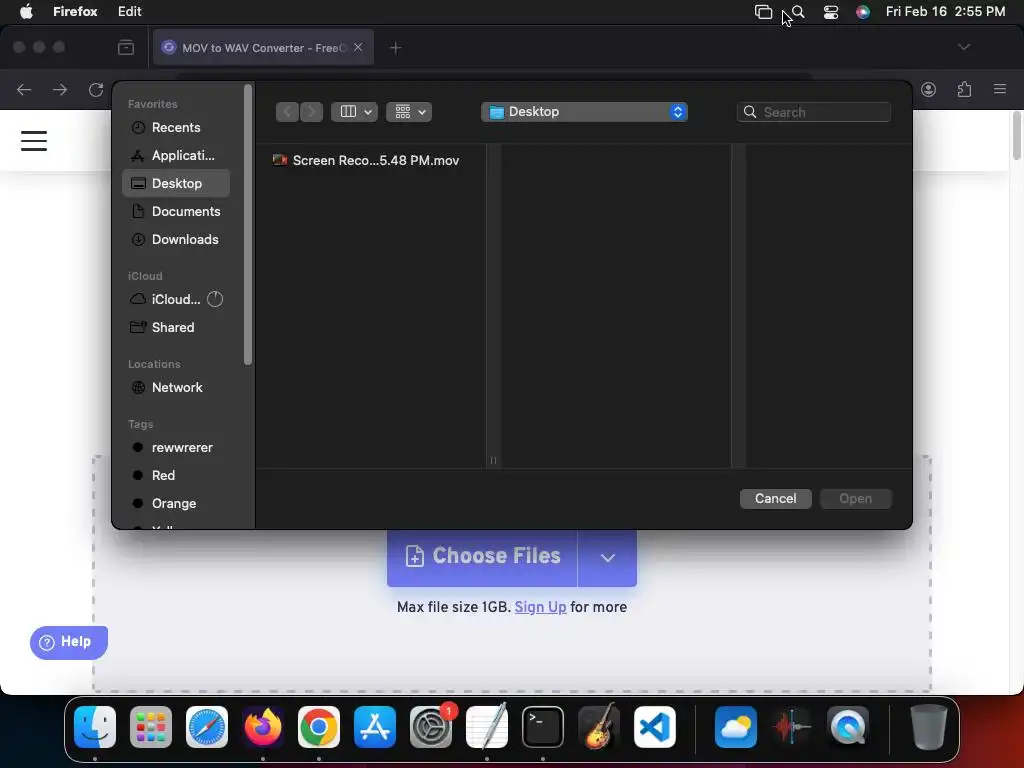Select Applications in the sidebar
The width and height of the screenshot is (1024, 768).
pos(176,155)
